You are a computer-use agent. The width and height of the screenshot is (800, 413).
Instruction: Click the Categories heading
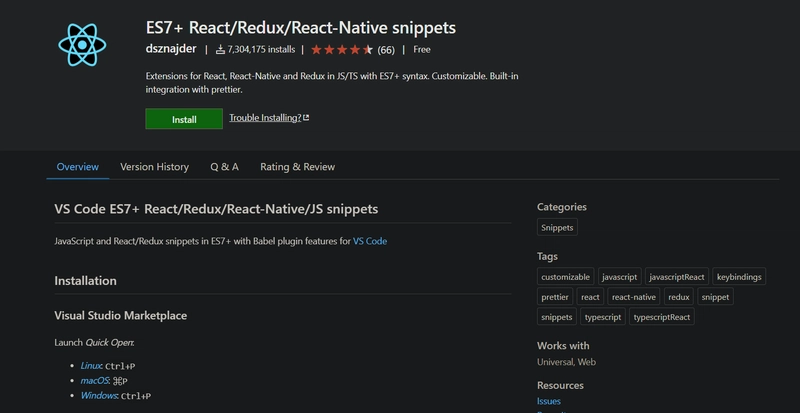coord(562,207)
